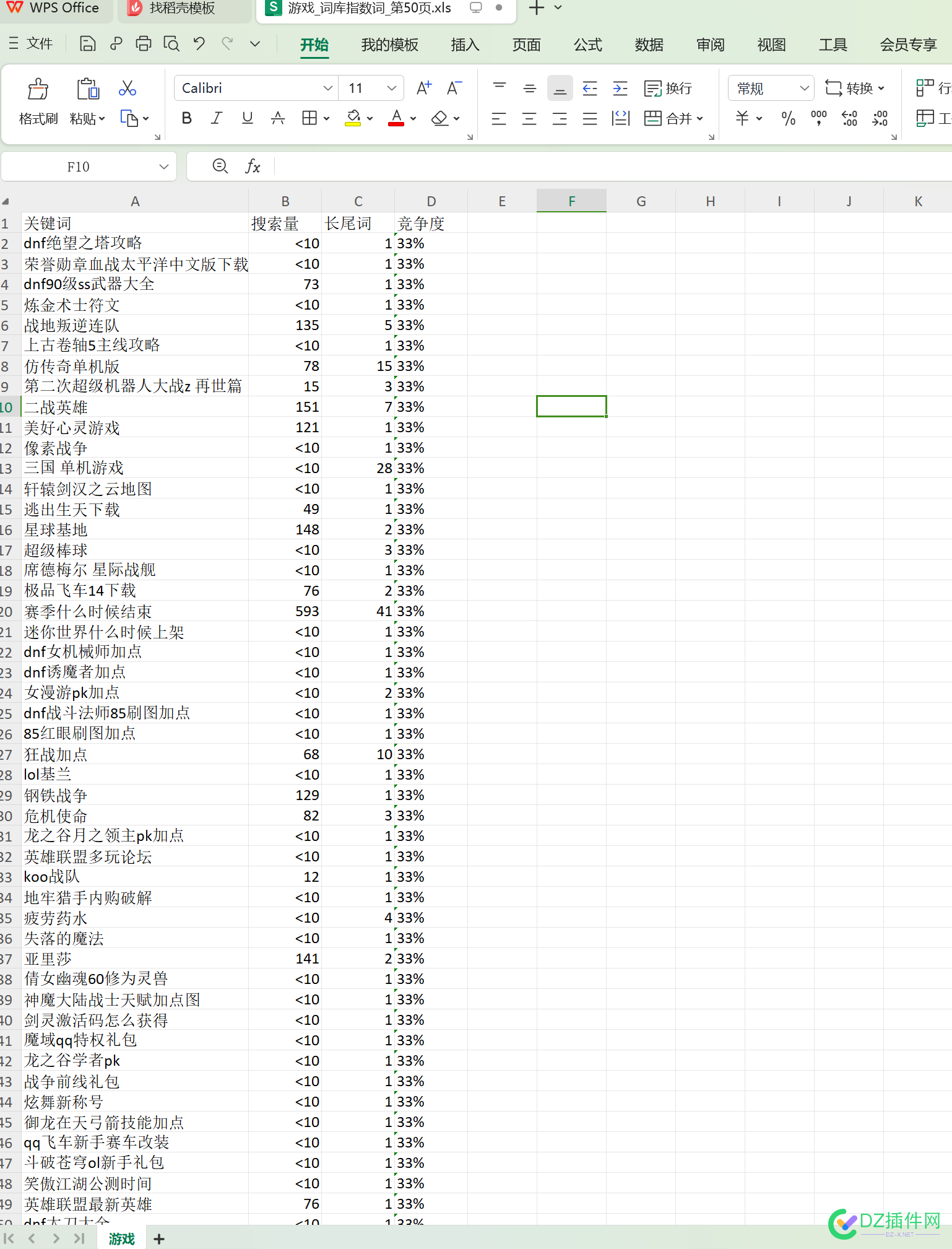Increase decimal places icon
The image size is (952, 1249).
849,118
